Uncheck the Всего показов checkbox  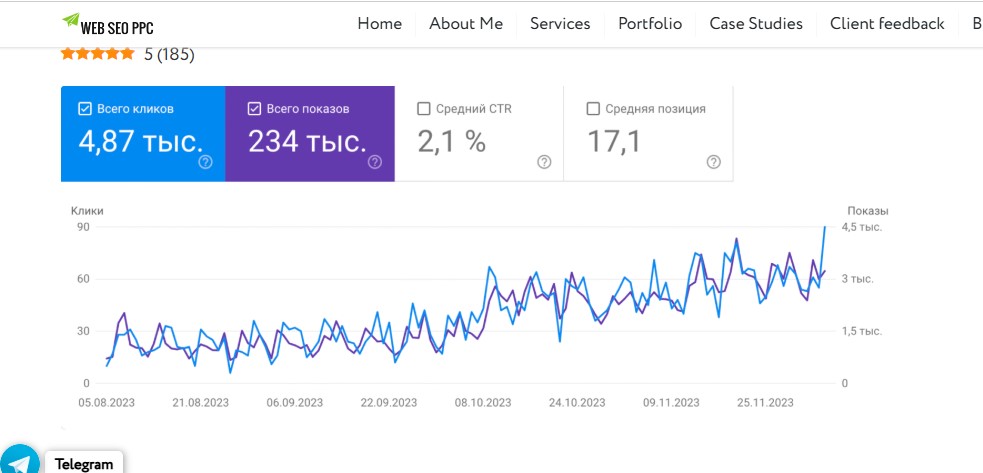[x=254, y=109]
